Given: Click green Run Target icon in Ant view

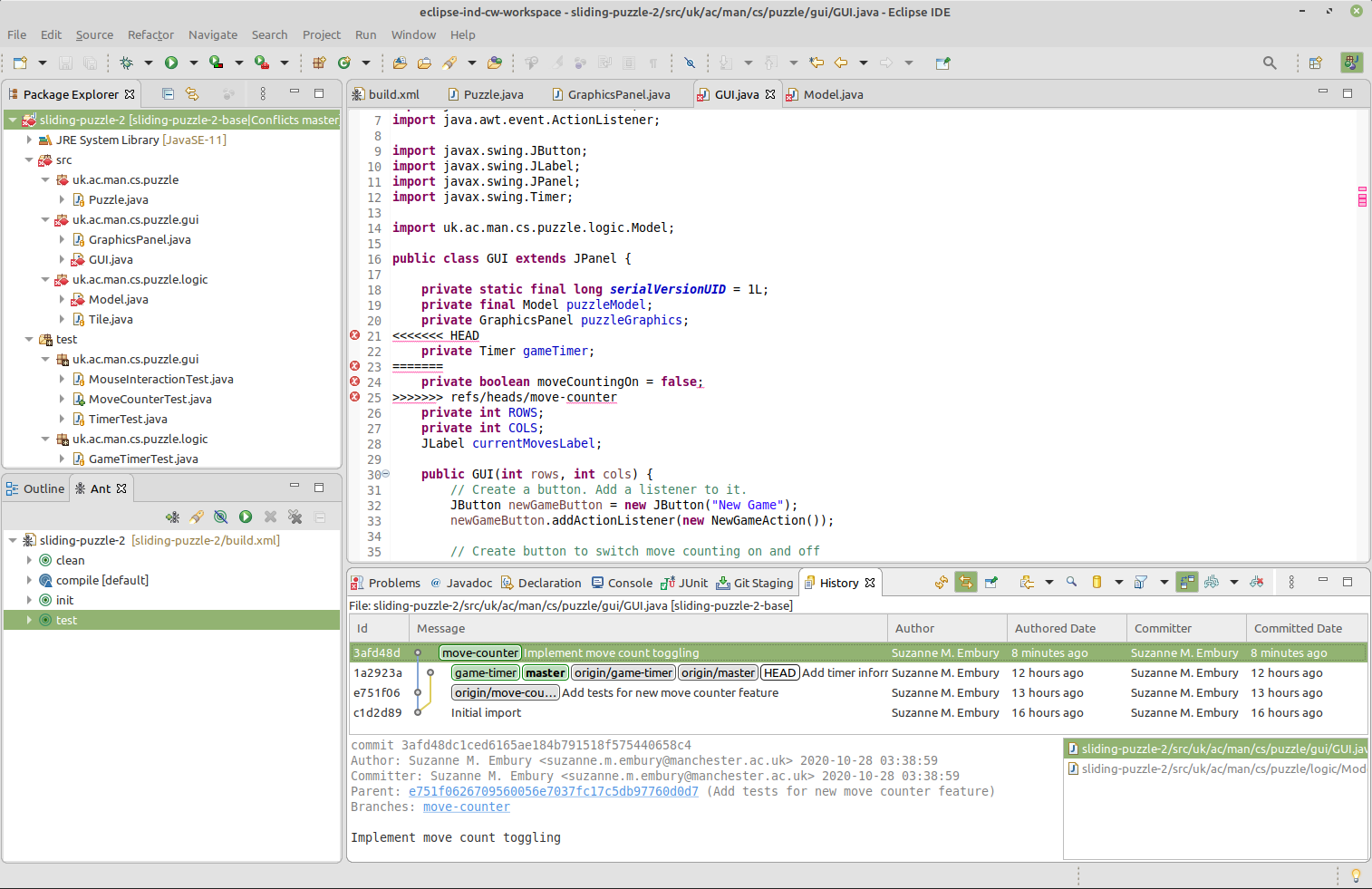Looking at the screenshot, I should [246, 517].
